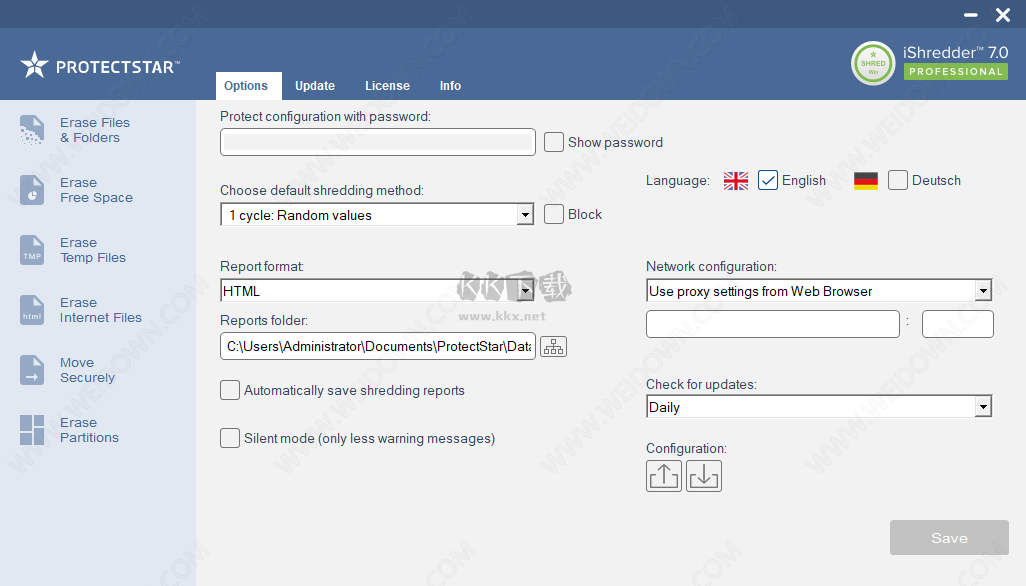The width and height of the screenshot is (1026, 586).
Task: Click the Erase Files & Folders label
Action: pyautogui.click(x=95, y=130)
